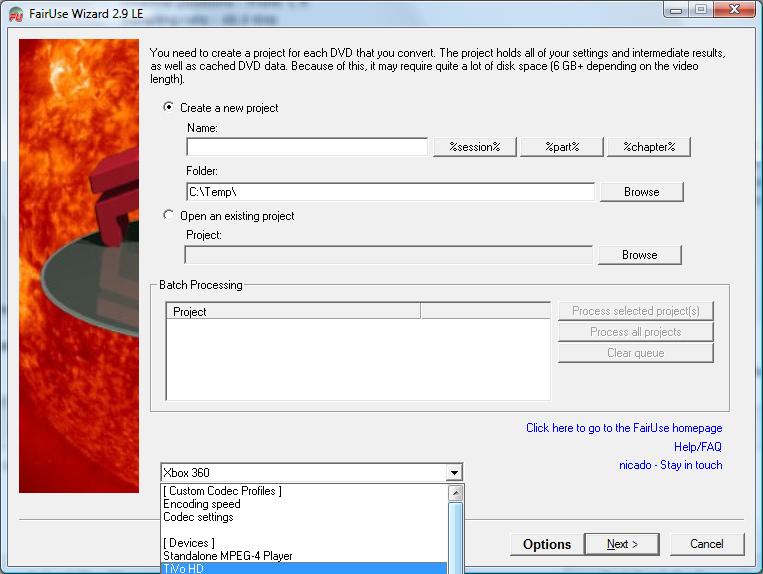
Task: Insert the %session% placeholder
Action: click(x=474, y=147)
